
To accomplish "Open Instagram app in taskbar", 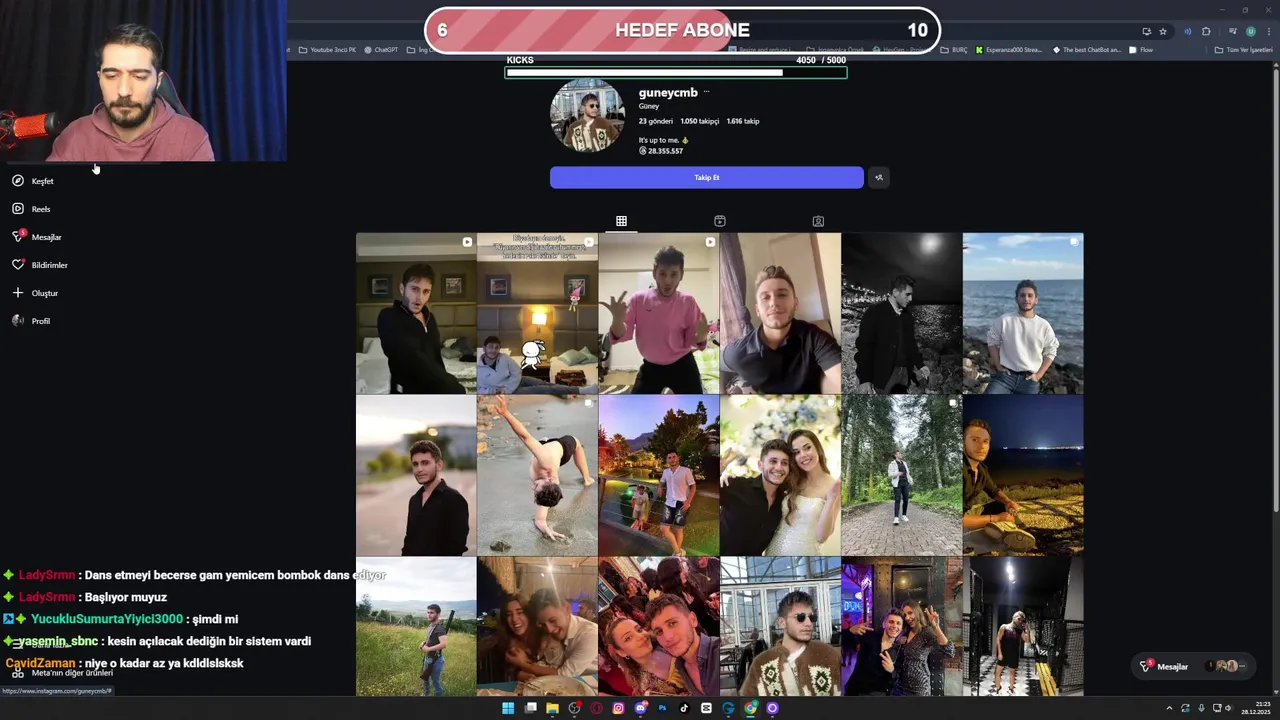I will pos(618,708).
